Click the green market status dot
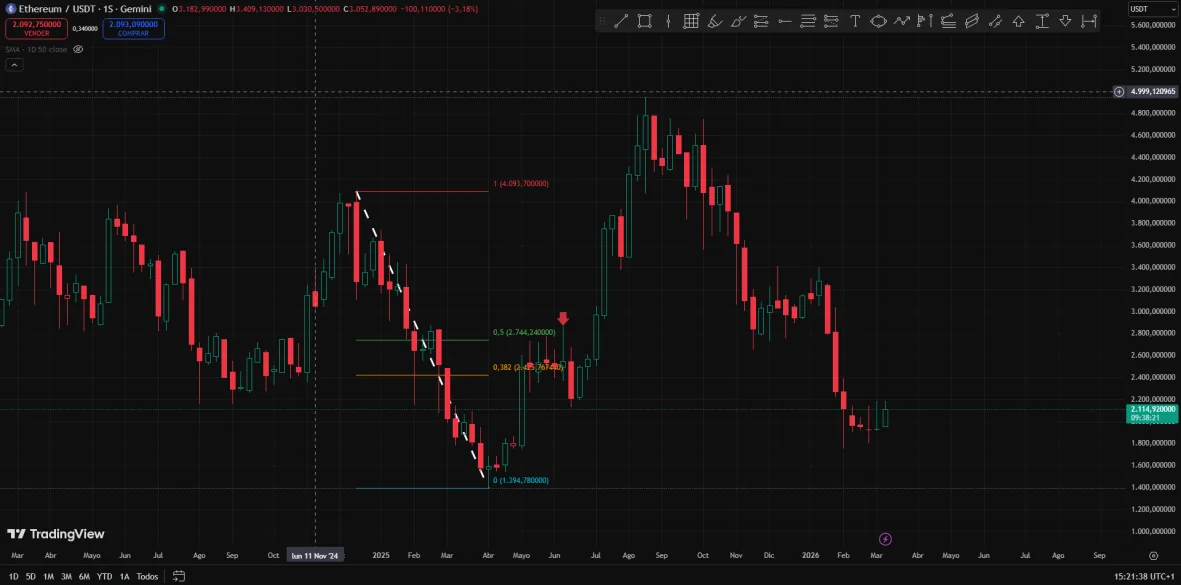1181x585 pixels. (x=161, y=9)
